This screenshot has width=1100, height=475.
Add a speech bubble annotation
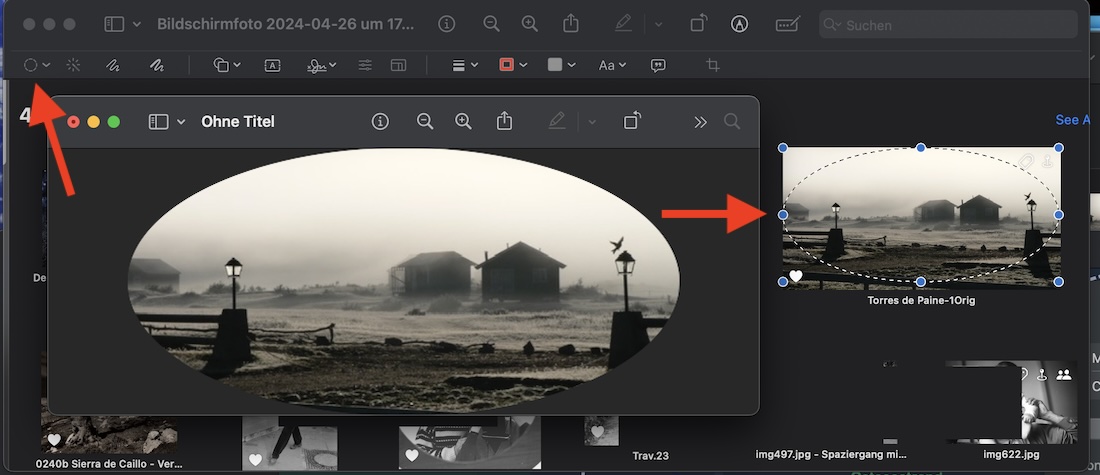point(658,65)
